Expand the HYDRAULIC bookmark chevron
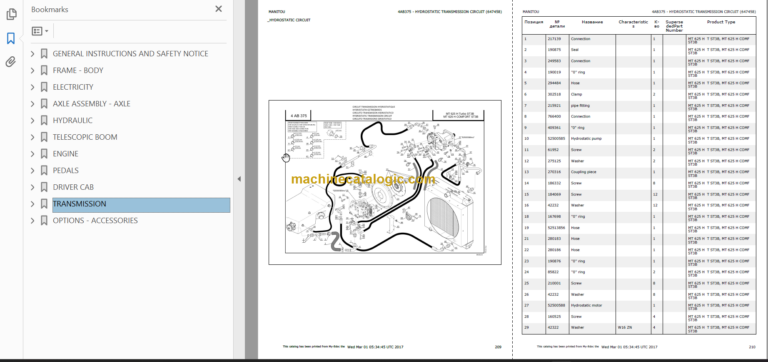The width and height of the screenshot is (768, 362). coord(33,121)
